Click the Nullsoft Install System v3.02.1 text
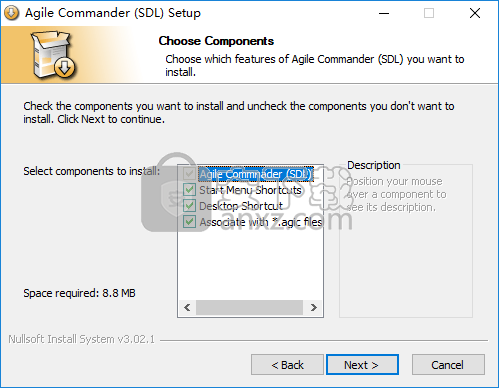 (82, 339)
